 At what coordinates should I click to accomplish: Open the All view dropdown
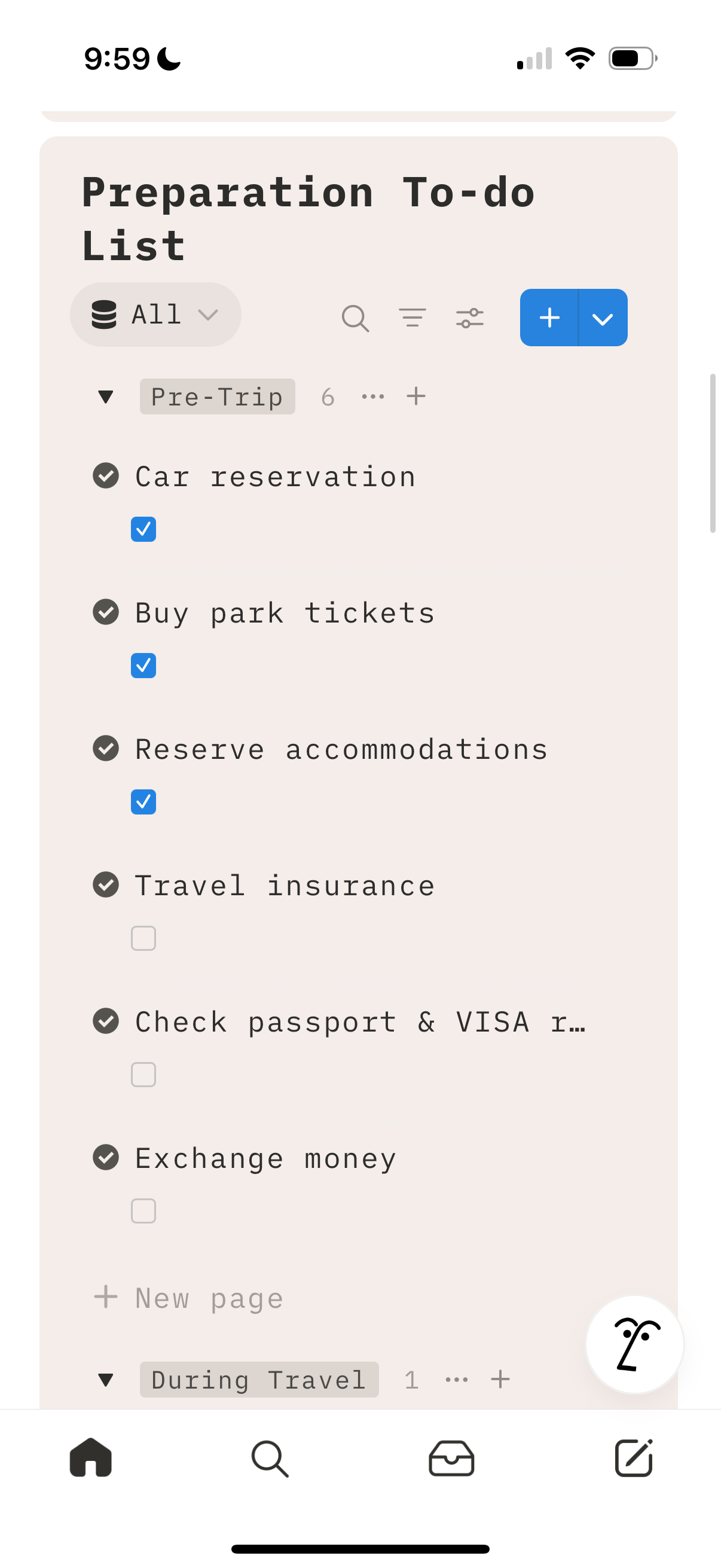[x=156, y=315]
